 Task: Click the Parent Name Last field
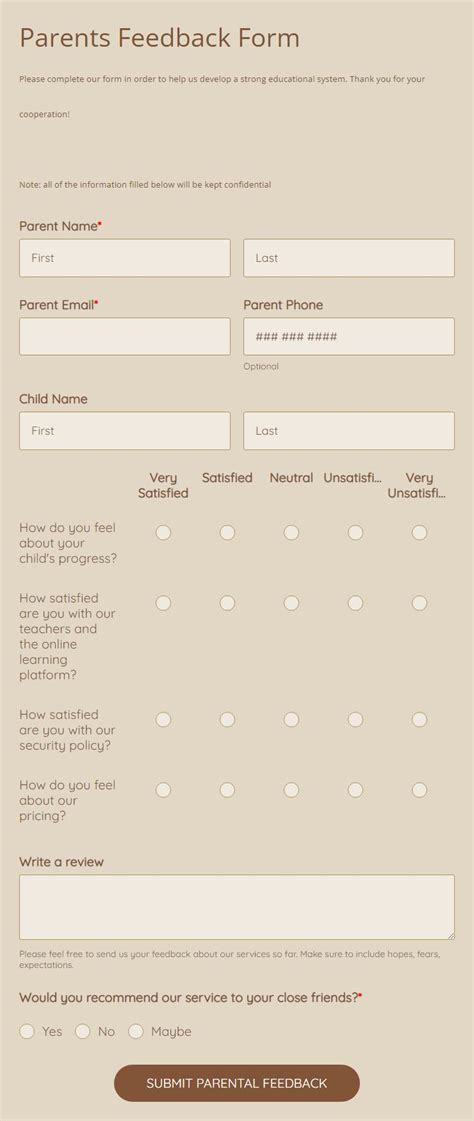pos(349,258)
